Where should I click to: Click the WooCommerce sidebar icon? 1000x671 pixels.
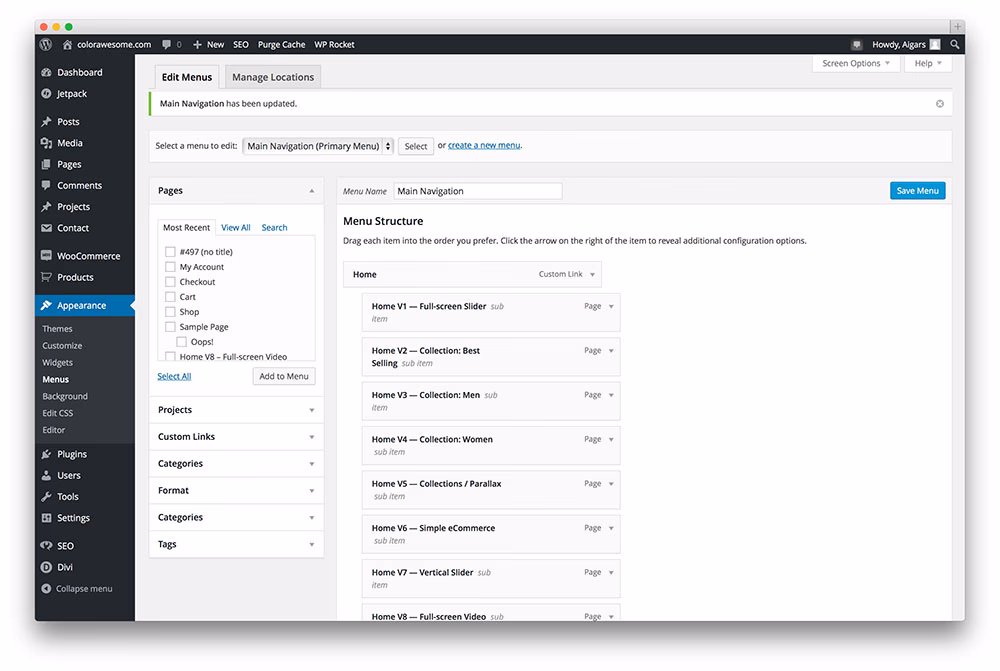pos(47,256)
